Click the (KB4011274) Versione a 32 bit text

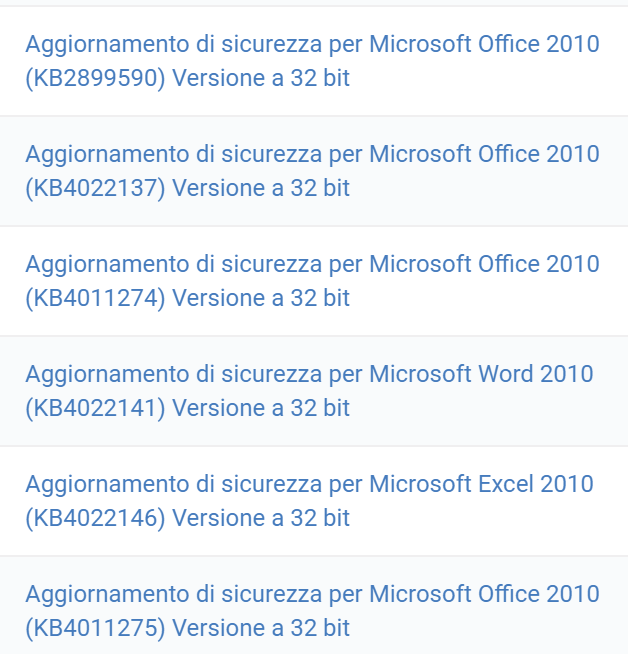pos(187,299)
